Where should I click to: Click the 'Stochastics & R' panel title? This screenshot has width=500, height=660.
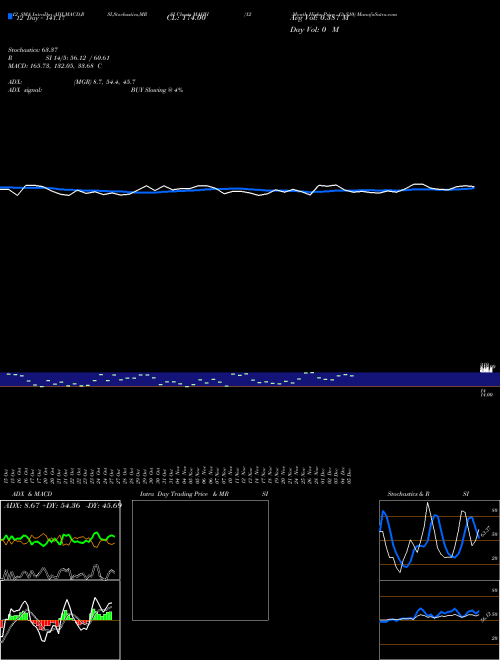(x=408, y=494)
